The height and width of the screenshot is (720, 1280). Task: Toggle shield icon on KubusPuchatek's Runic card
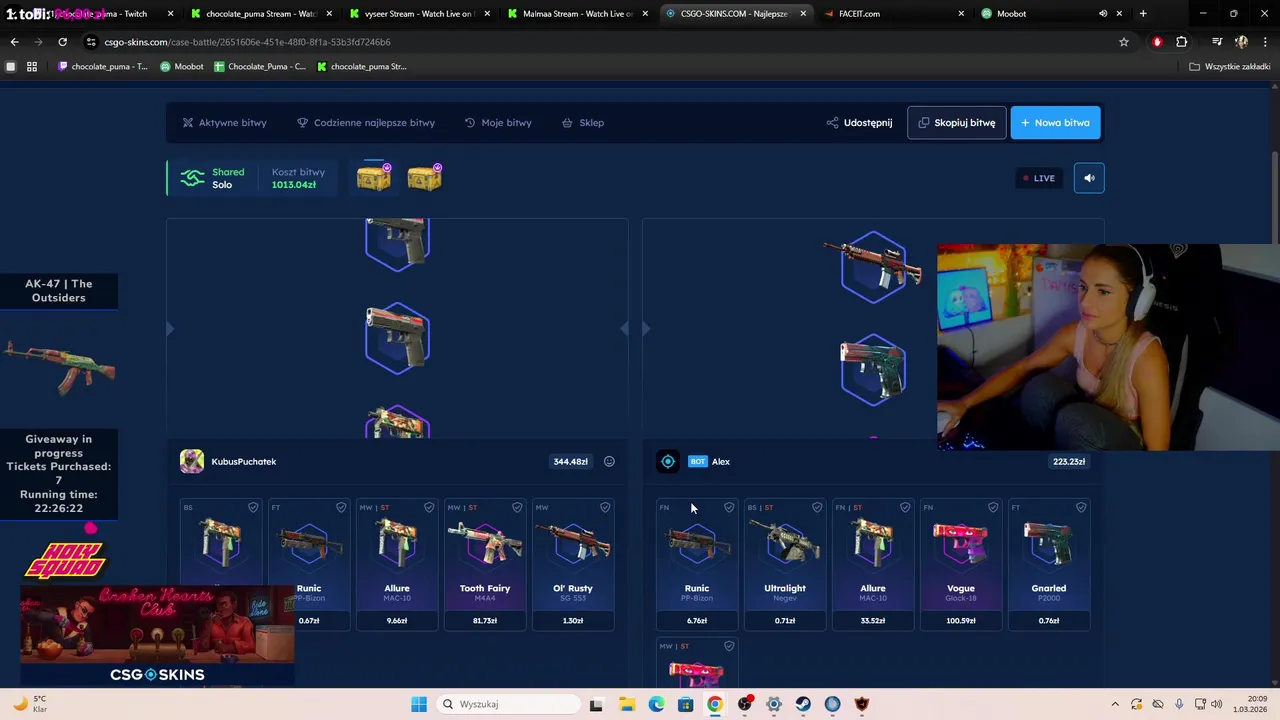[x=341, y=508]
